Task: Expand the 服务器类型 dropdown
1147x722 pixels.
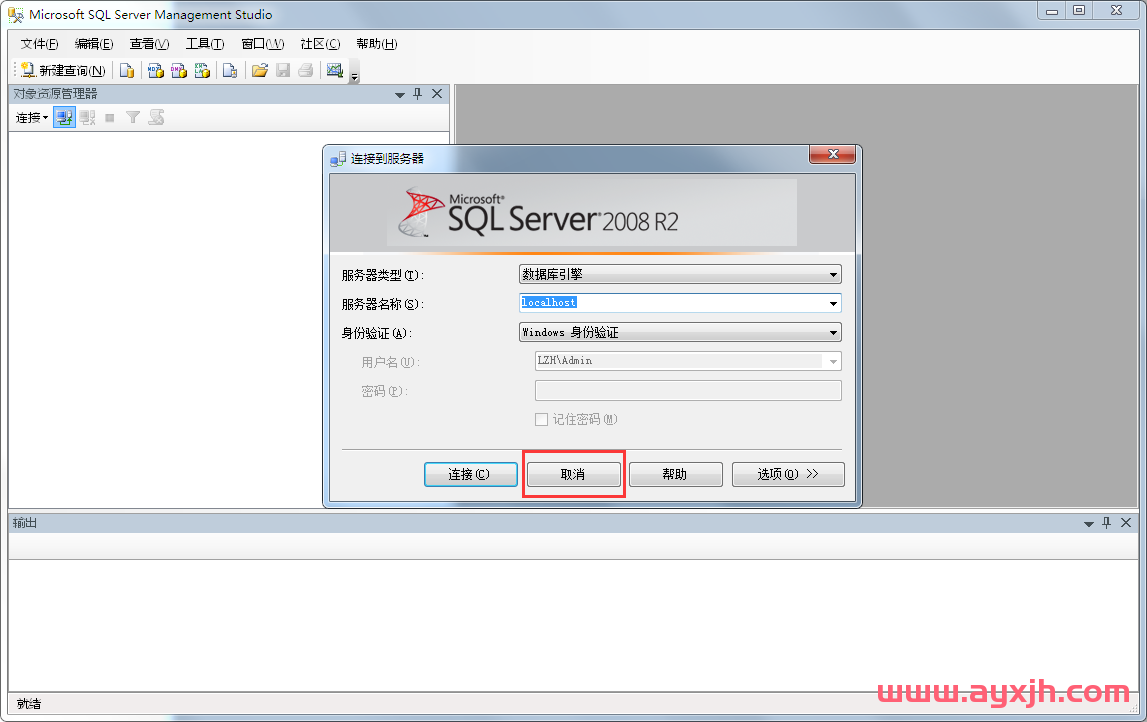Action: pyautogui.click(x=680, y=274)
